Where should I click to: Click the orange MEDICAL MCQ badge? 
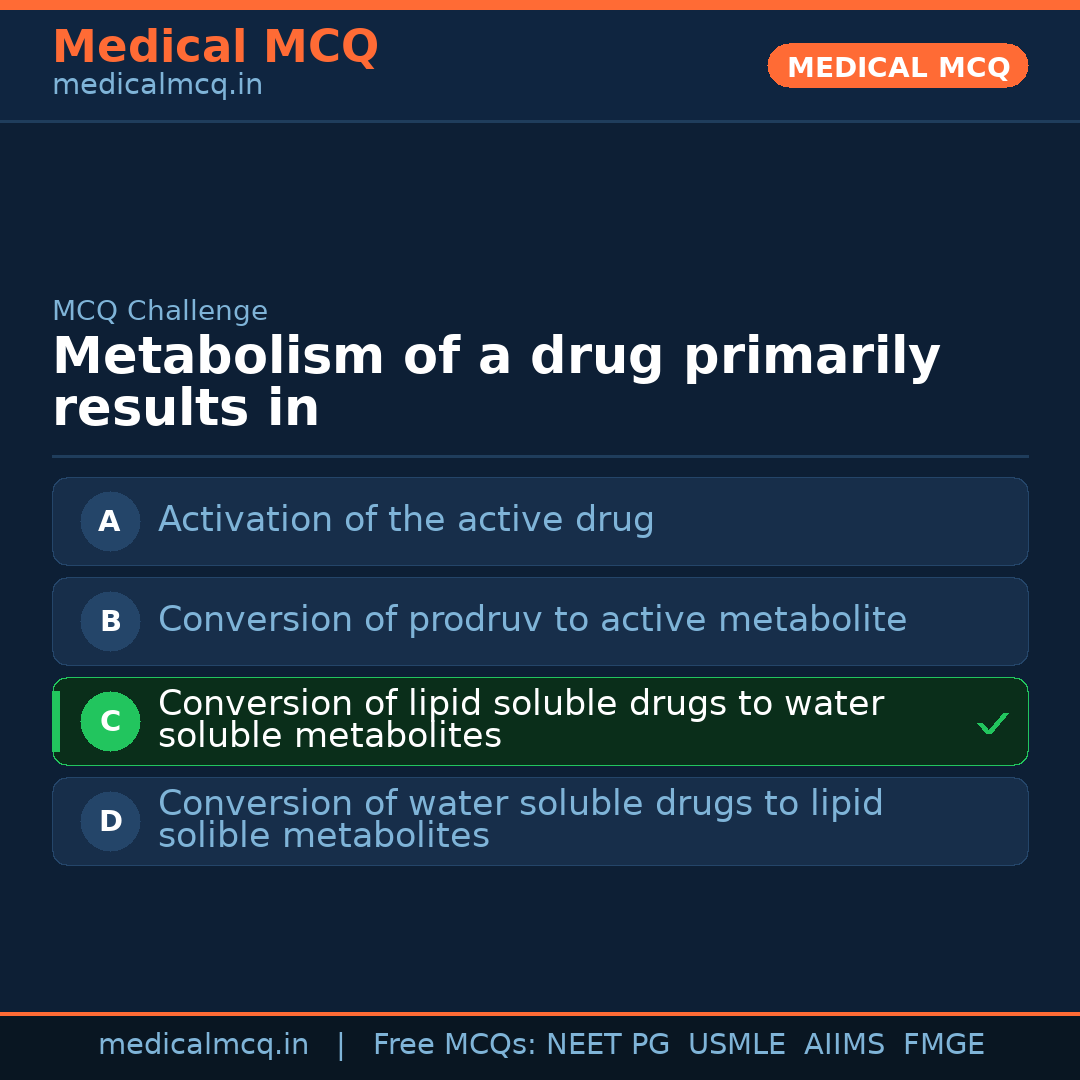tap(898, 67)
